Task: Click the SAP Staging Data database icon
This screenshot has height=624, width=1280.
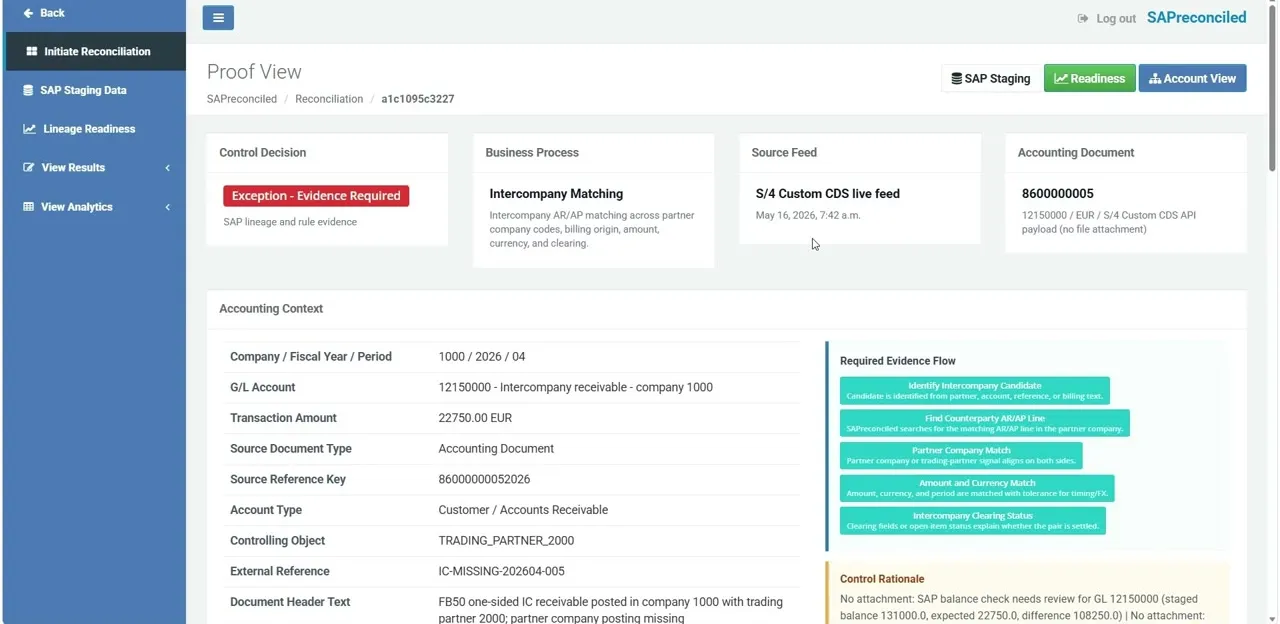Action: [x=28, y=90]
